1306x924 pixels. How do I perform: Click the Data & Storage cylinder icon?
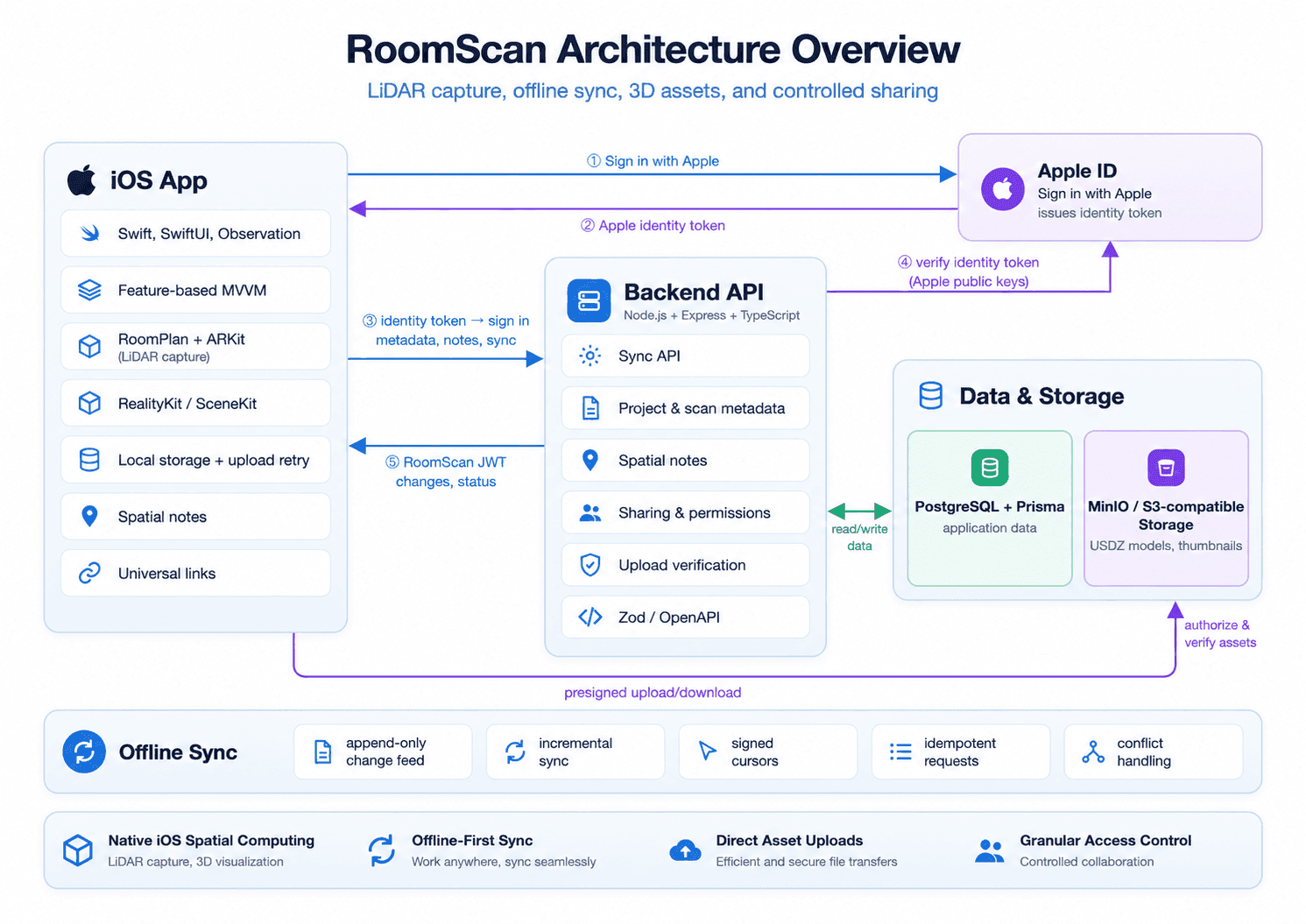point(931,396)
